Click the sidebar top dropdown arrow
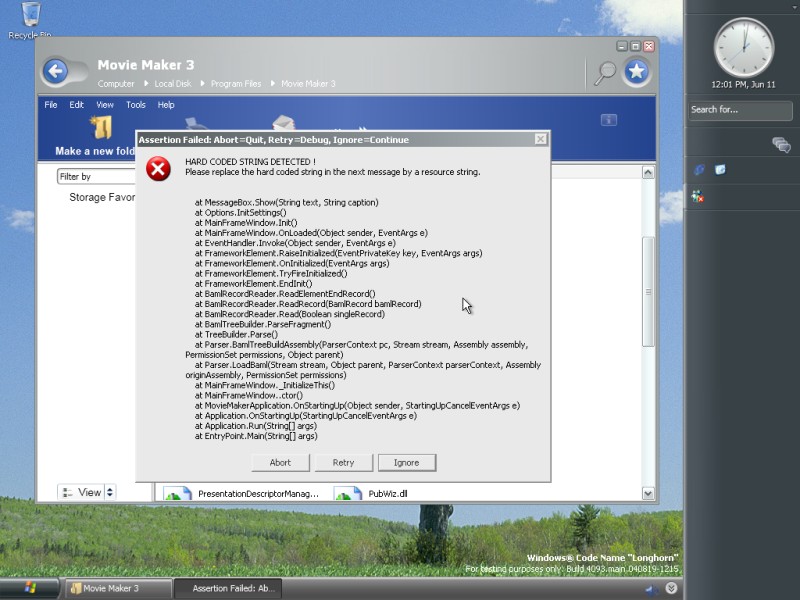This screenshot has height=600, width=800. (795, 7)
